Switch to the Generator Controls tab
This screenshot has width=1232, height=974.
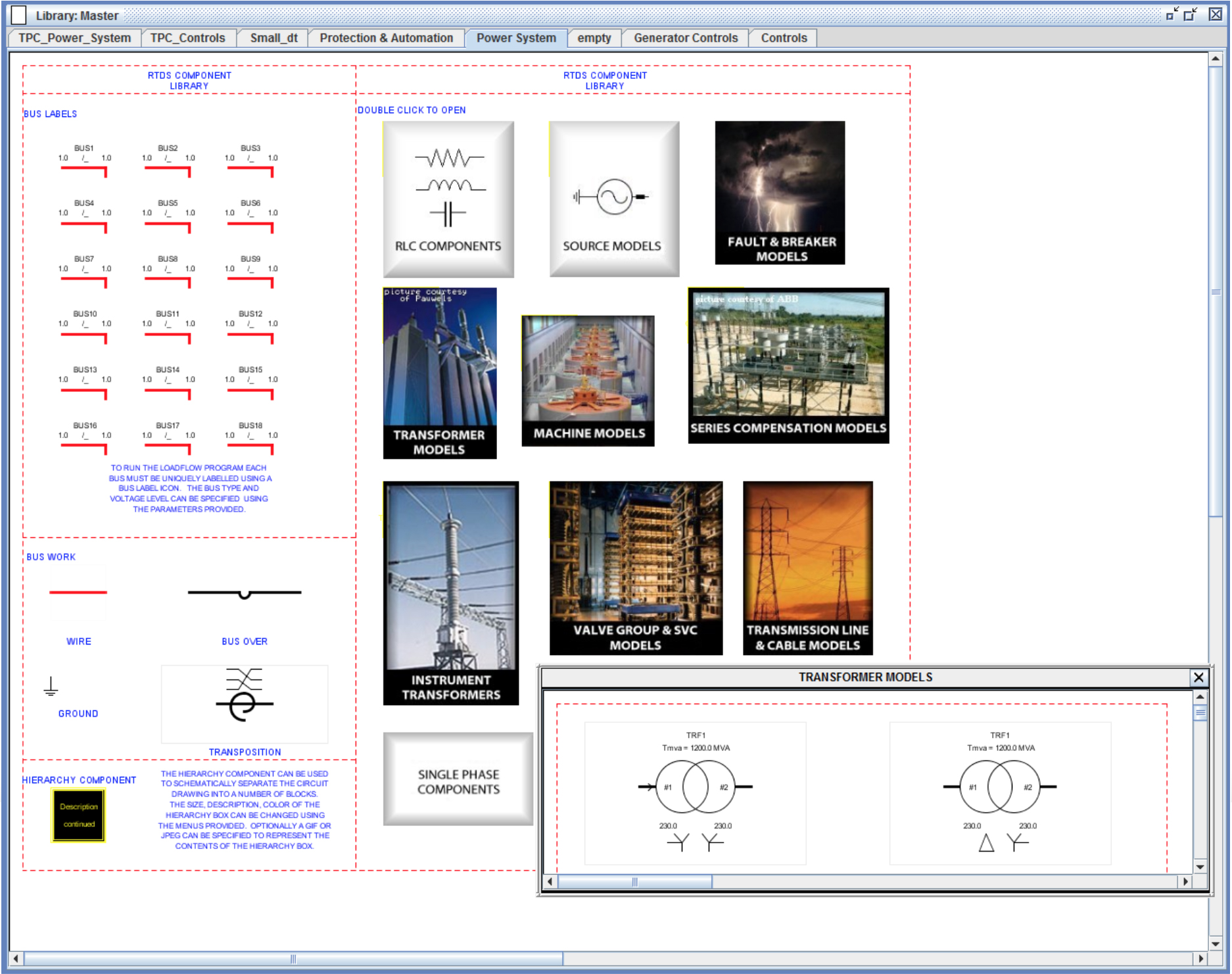click(x=685, y=38)
